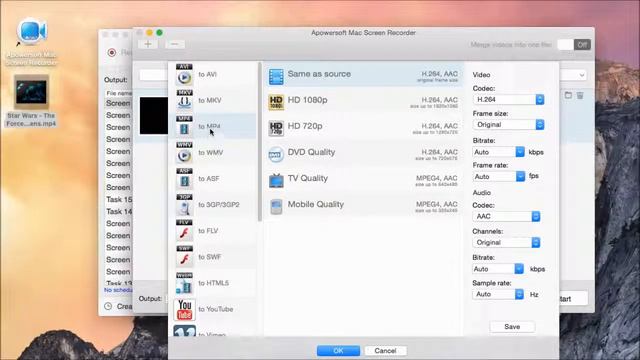The width and height of the screenshot is (640, 360).
Task: Click the HD 1080 preset icon
Action: pos(276,102)
